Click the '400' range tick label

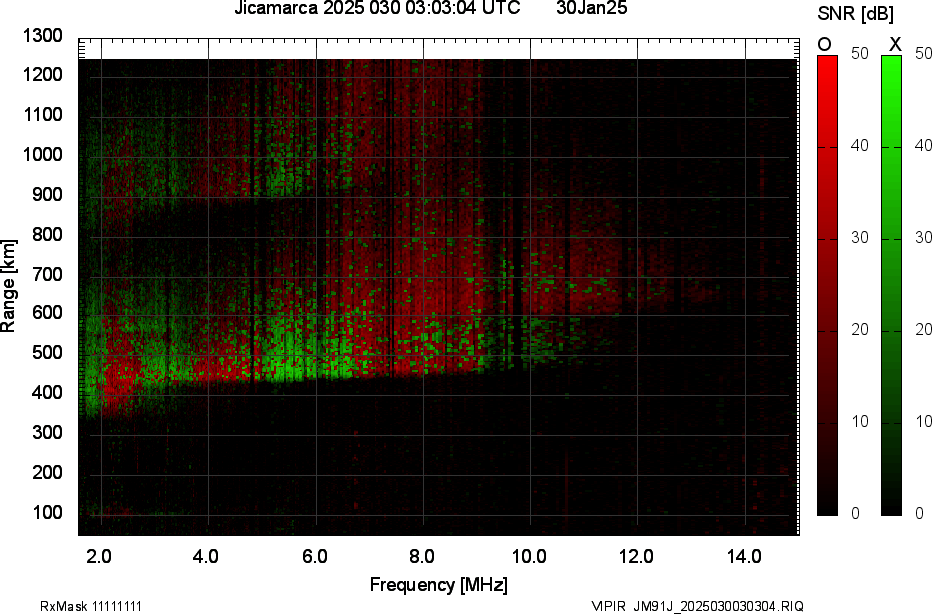pos(47,392)
